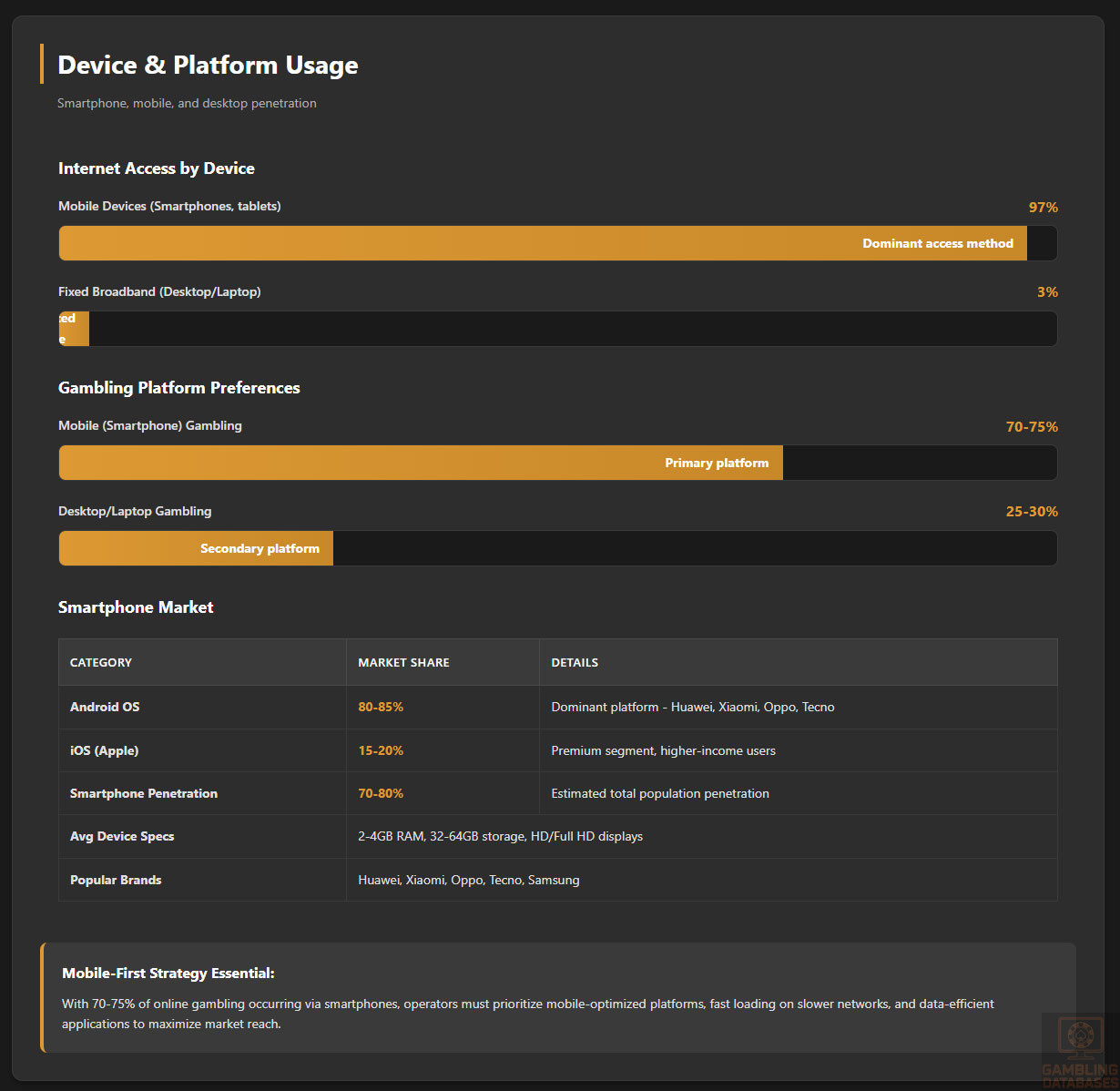Click the 80-85% Android market share value

[381, 707]
